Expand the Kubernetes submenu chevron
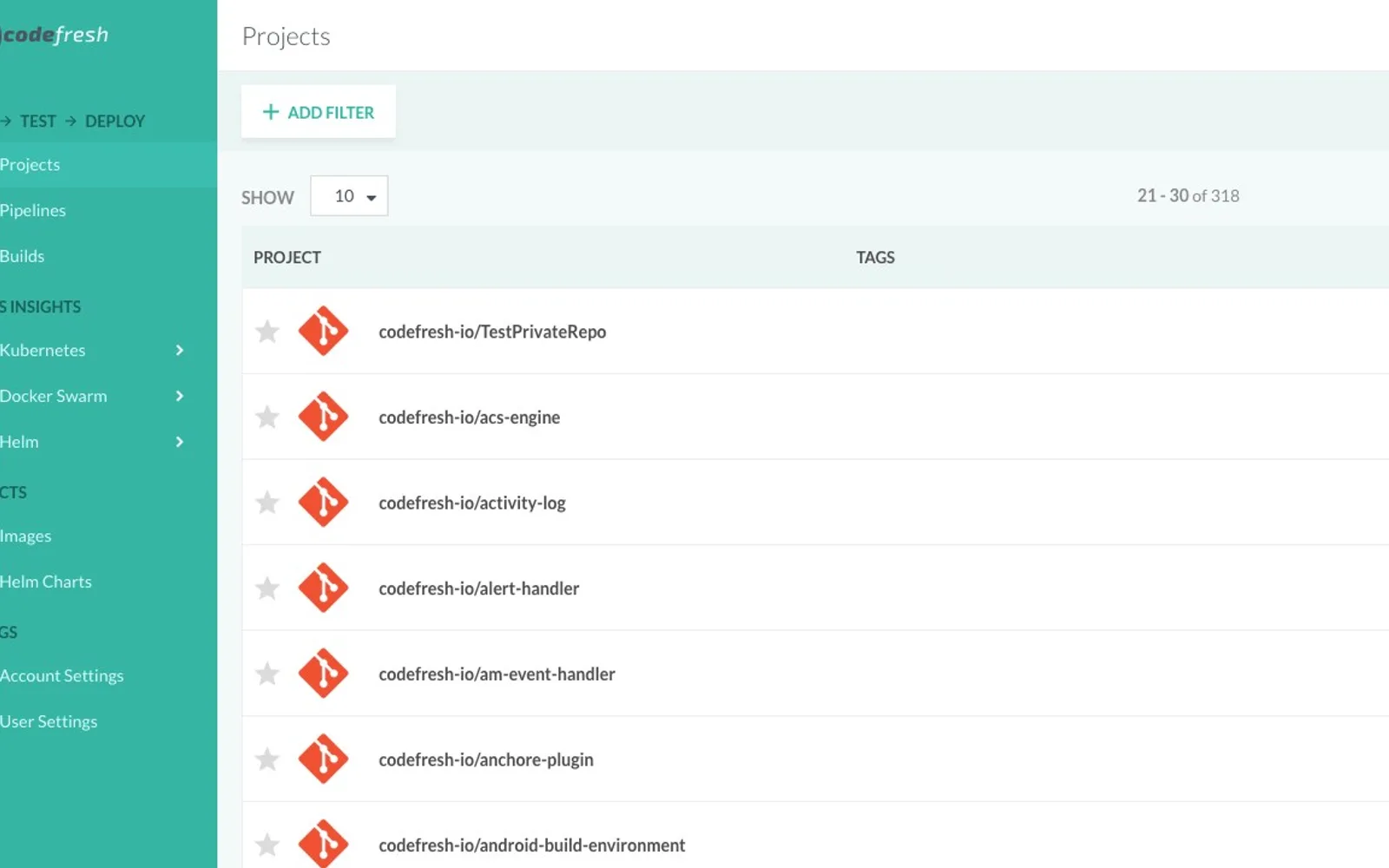The image size is (1389, 868). pos(180,350)
